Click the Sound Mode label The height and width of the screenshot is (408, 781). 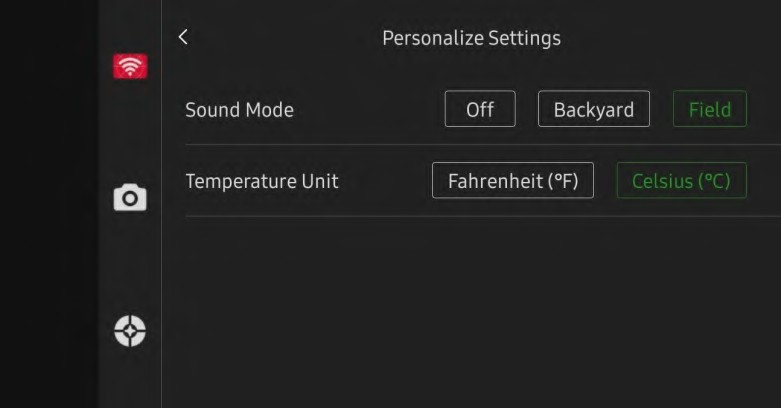[x=239, y=110]
